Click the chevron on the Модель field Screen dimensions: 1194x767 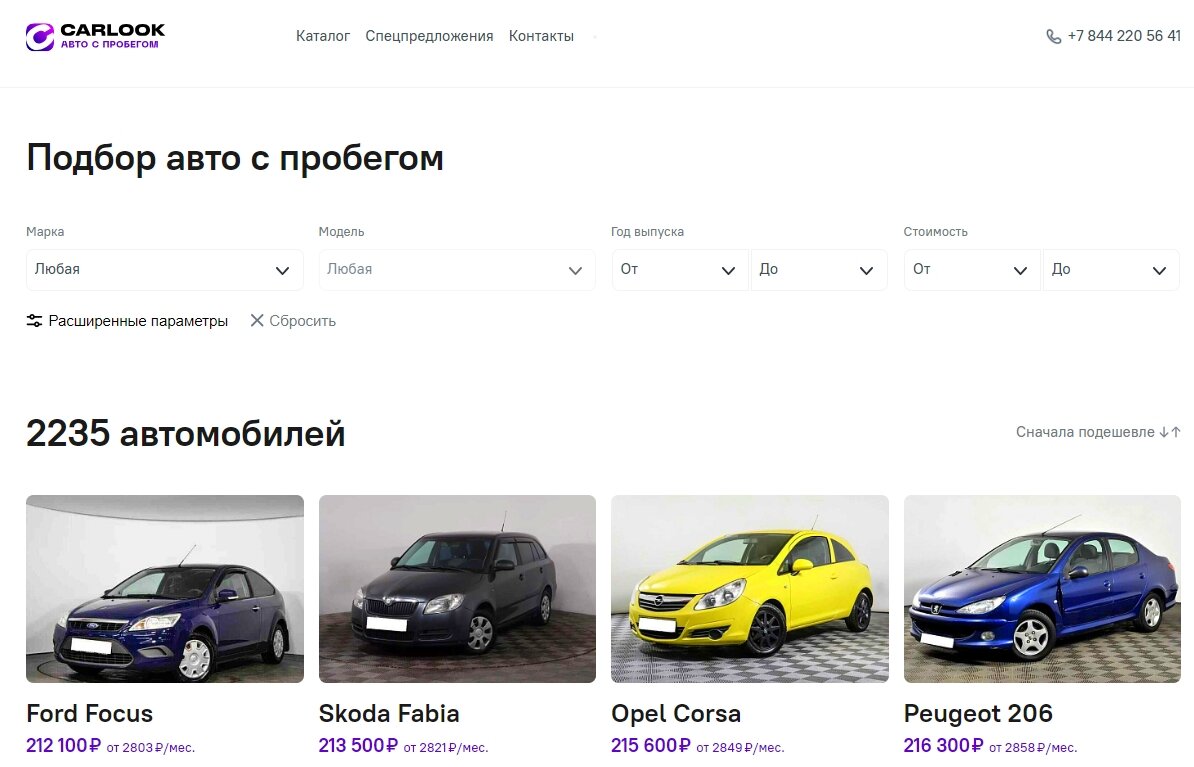tap(574, 270)
